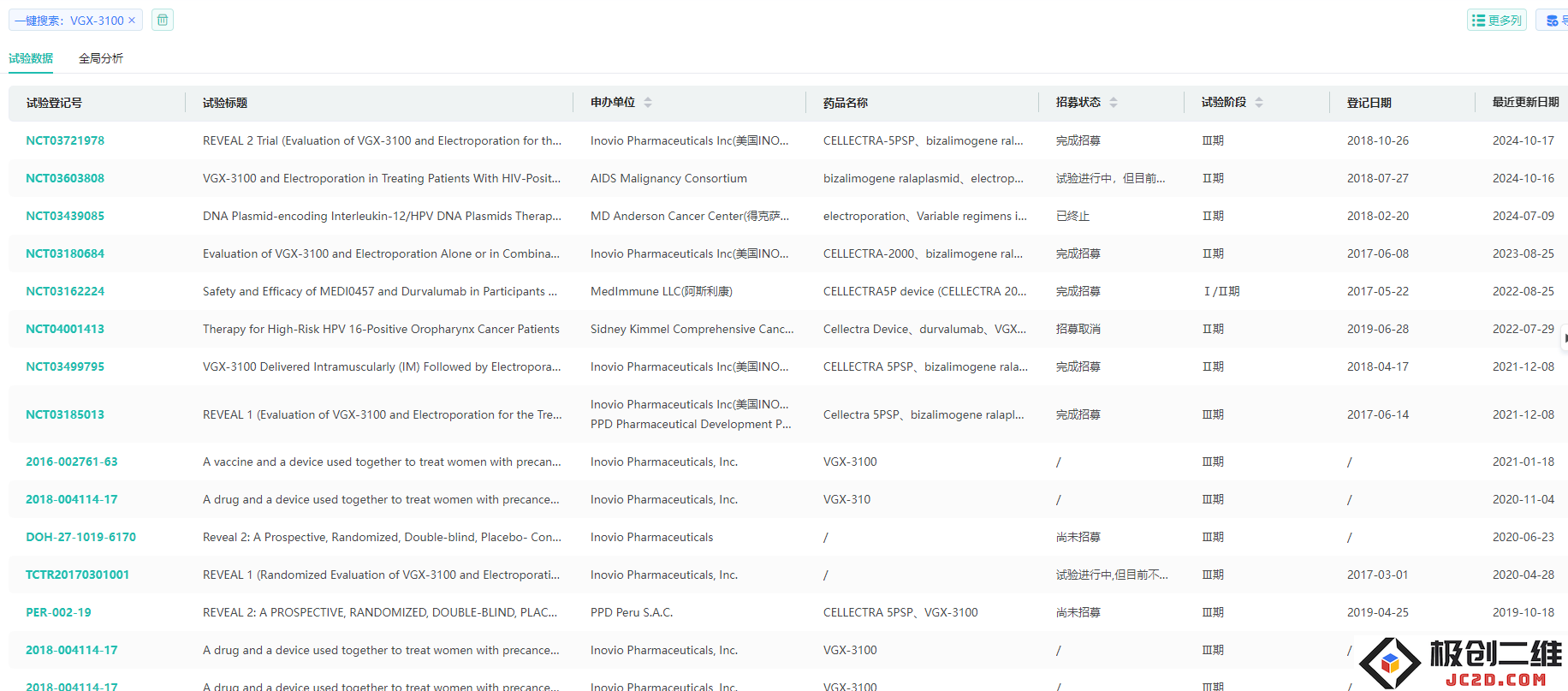Sort by 申办单位 column
Image resolution: width=1568 pixels, height=691 pixels.
[648, 103]
